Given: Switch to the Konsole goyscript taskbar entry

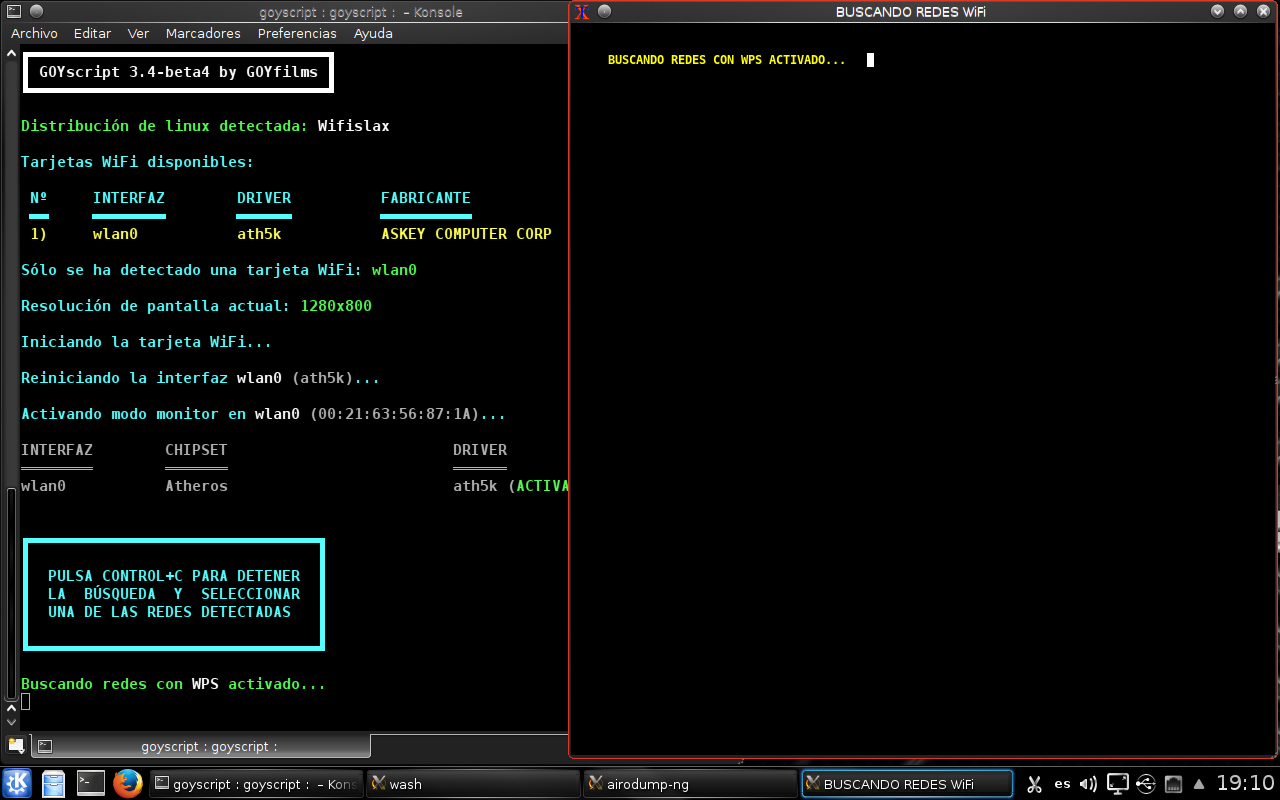Looking at the screenshot, I should pyautogui.click(x=255, y=784).
